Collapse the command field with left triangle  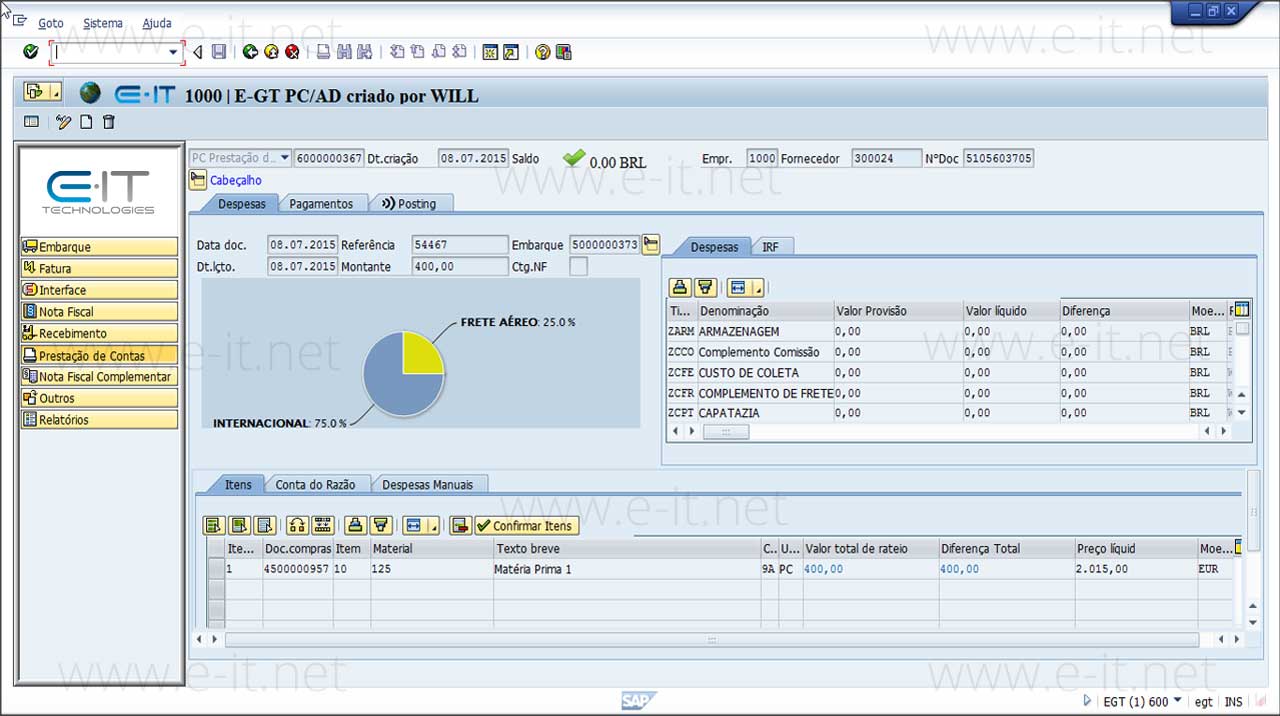tap(197, 52)
